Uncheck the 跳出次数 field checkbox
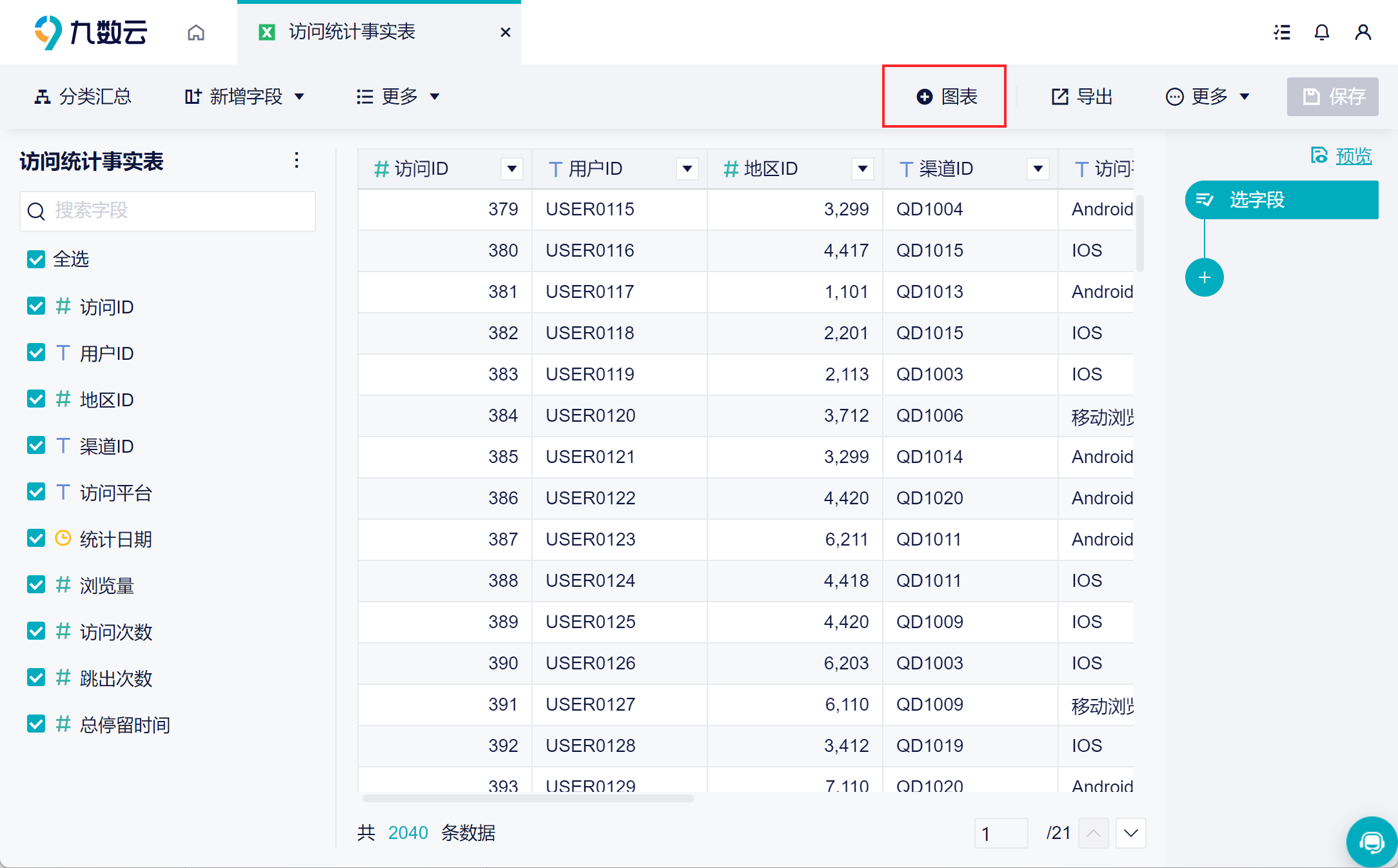Image resolution: width=1398 pixels, height=868 pixels. click(36, 678)
